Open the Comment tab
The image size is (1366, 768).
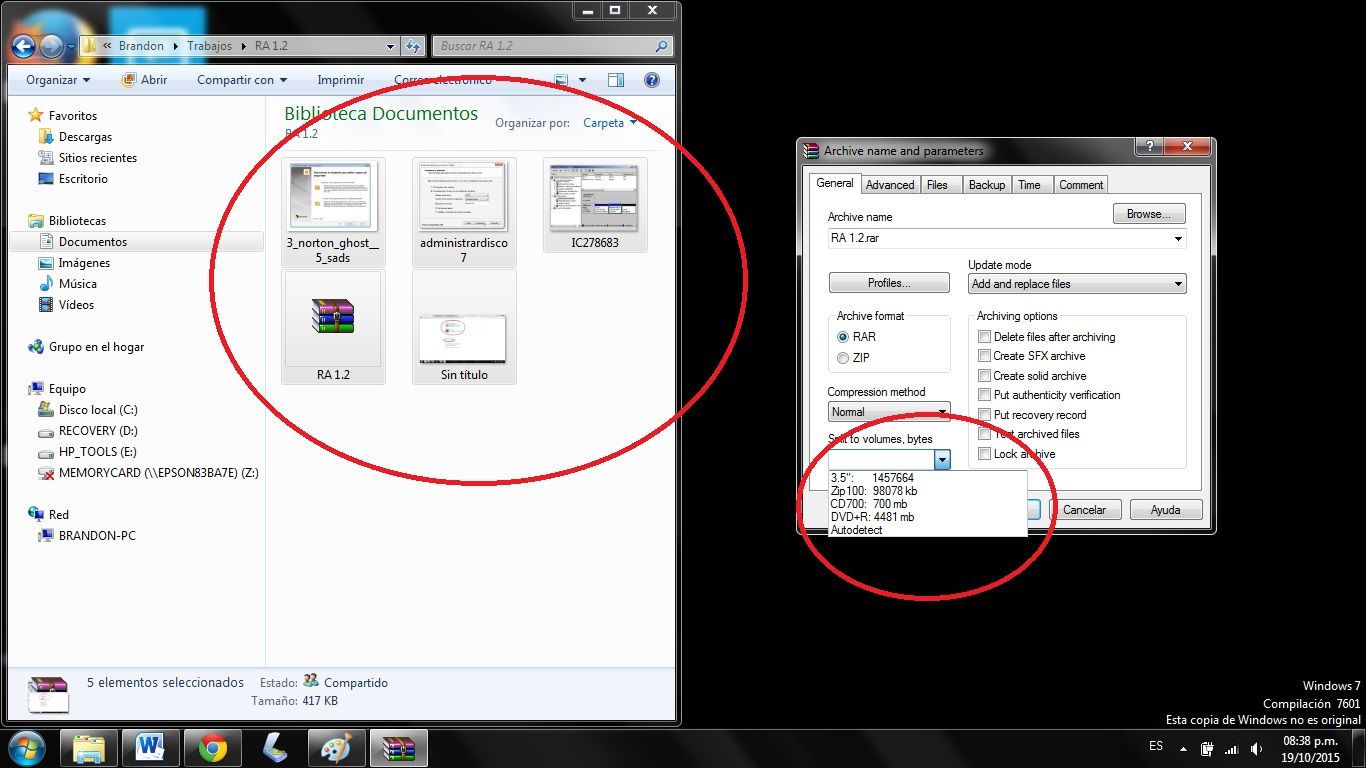(1081, 185)
